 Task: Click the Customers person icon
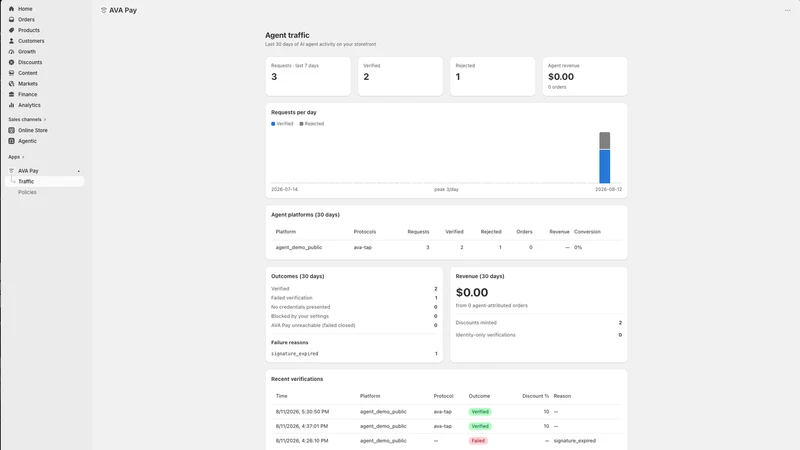coord(11,41)
